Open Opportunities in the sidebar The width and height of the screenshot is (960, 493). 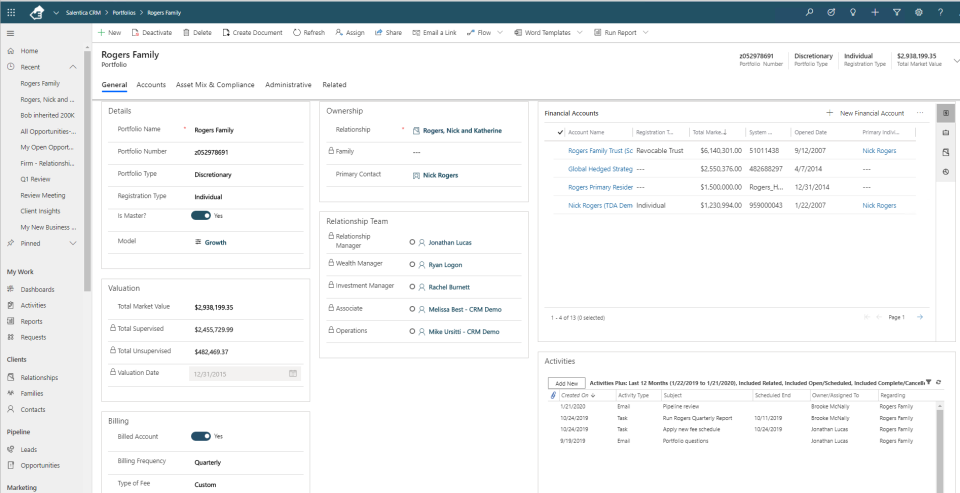pos(40,465)
